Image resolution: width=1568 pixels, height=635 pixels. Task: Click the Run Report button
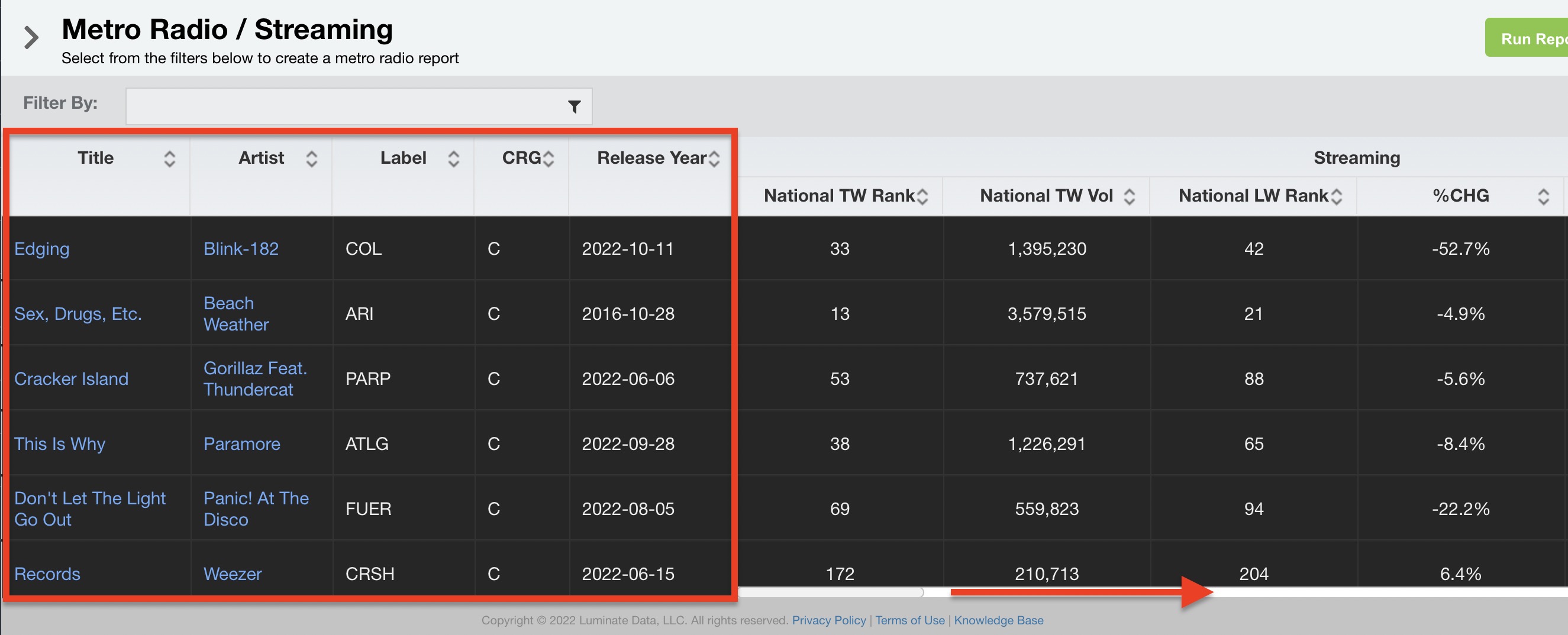pyautogui.click(x=1527, y=38)
